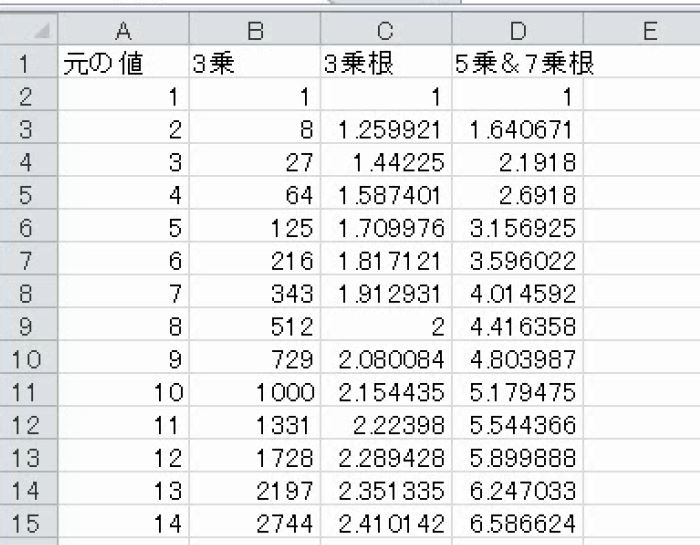Select cell containing 2.351335

[x=386, y=488]
